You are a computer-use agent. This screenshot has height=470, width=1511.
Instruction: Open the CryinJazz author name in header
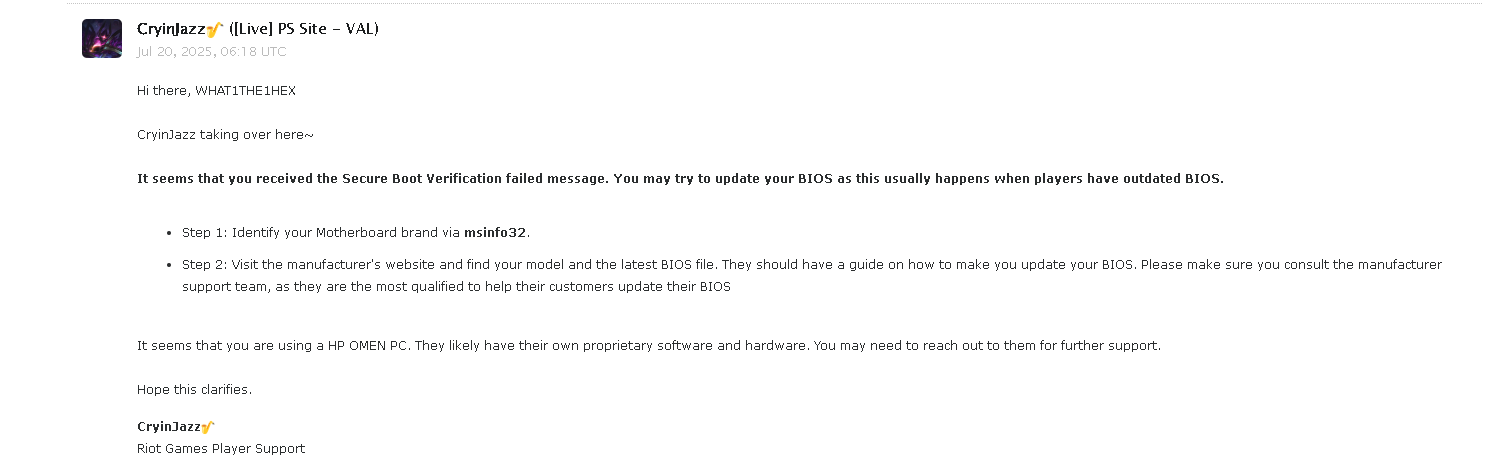pos(171,29)
